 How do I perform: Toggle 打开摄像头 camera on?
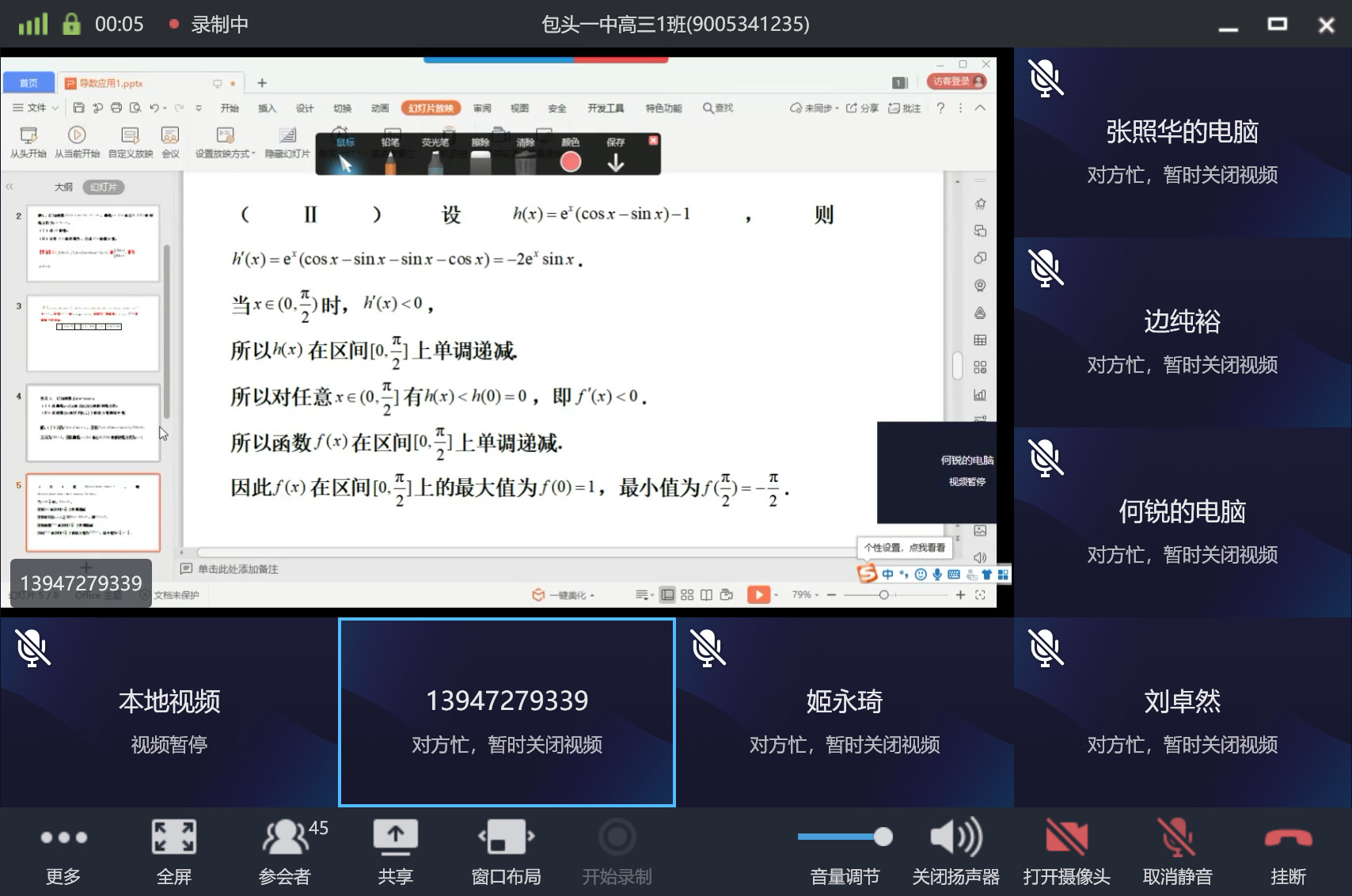point(1066,852)
